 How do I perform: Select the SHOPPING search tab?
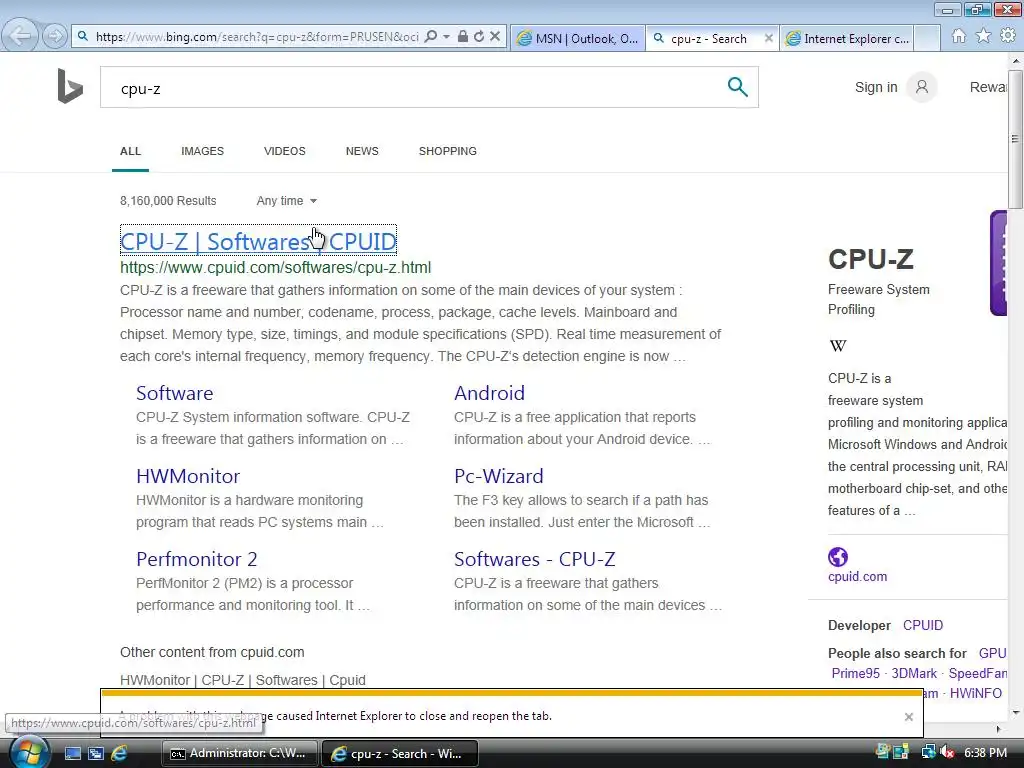[x=447, y=151]
